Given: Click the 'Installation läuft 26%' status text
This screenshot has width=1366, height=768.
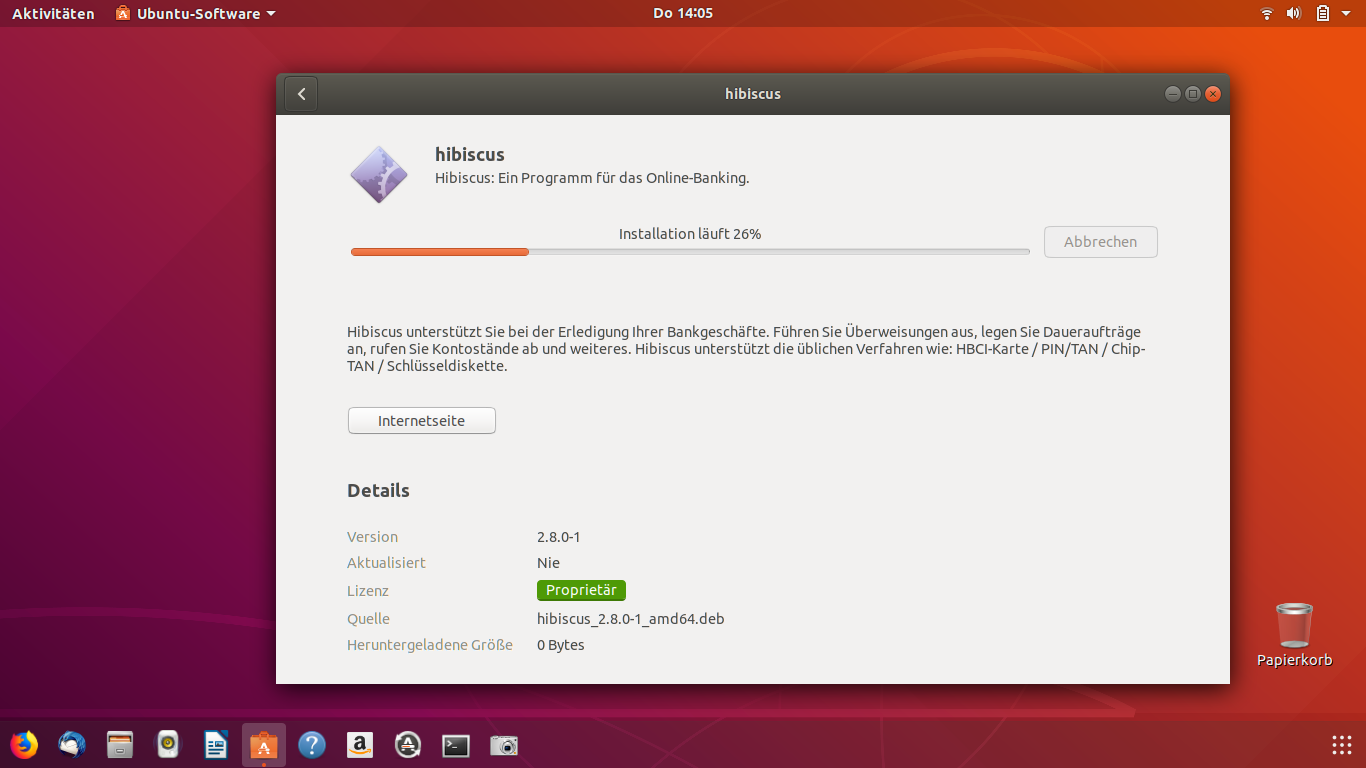Looking at the screenshot, I should pyautogui.click(x=690, y=234).
